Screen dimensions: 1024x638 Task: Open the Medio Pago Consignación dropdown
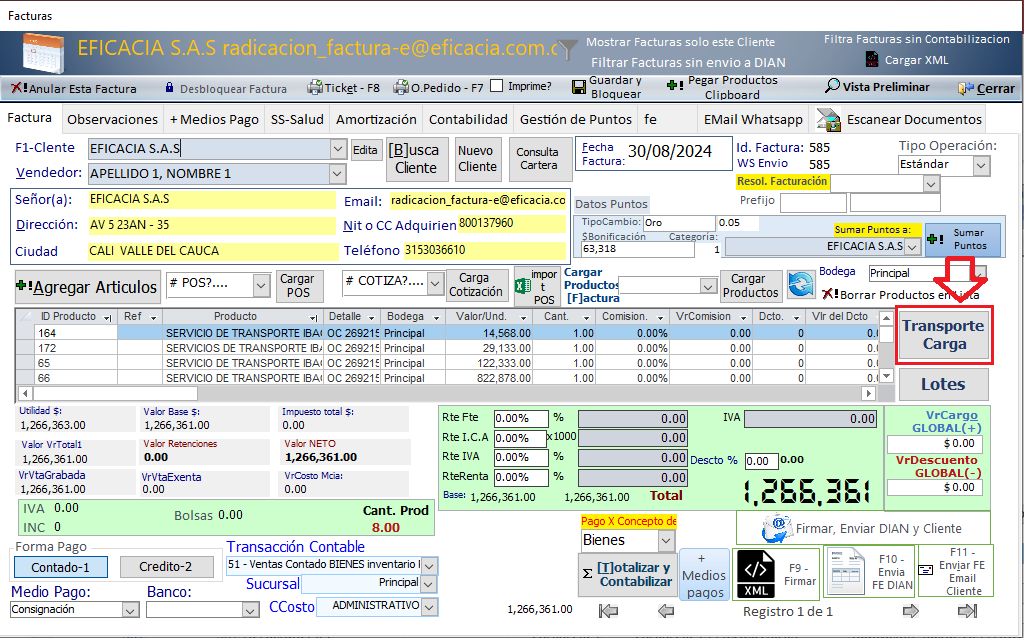point(130,610)
